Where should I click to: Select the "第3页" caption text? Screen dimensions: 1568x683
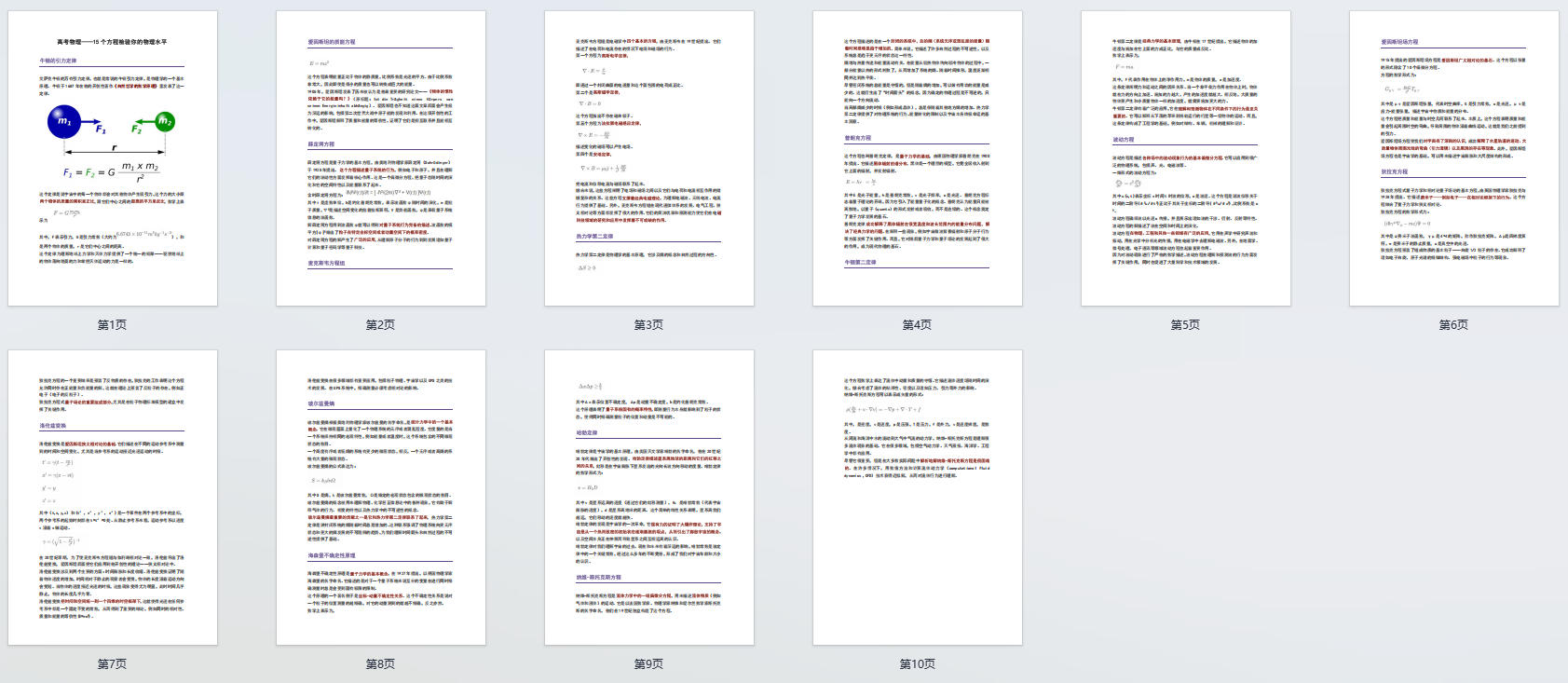[x=648, y=325]
